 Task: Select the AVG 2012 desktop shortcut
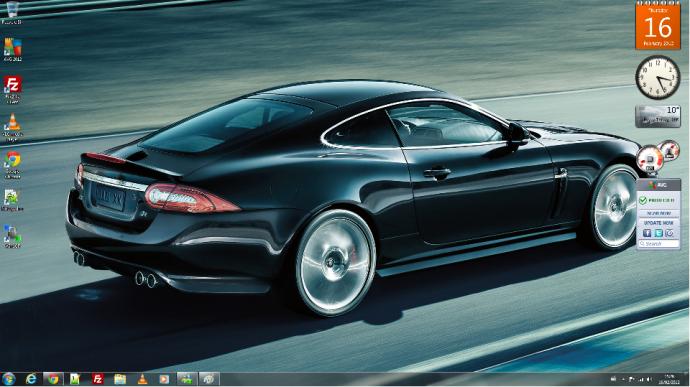(x=12, y=49)
